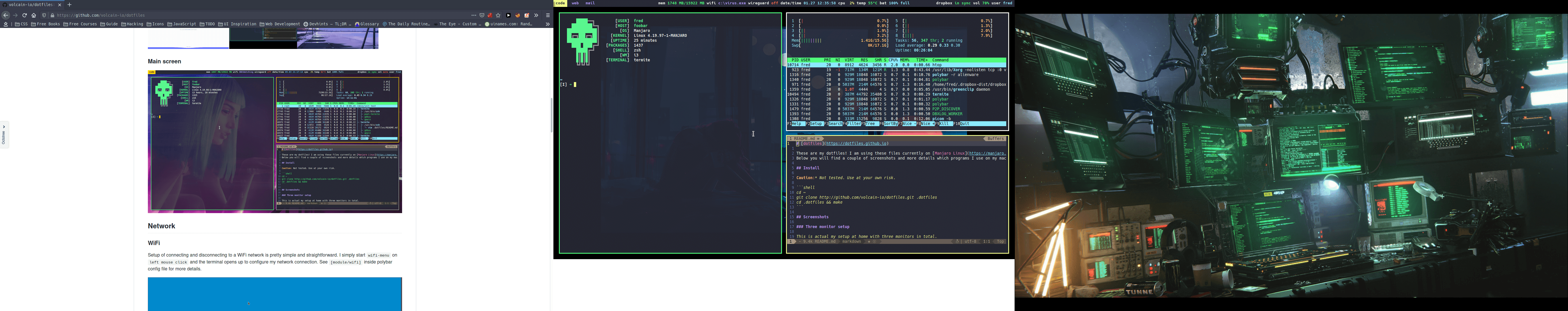Save the page to Pocket
The width and height of the screenshot is (1568, 311).
pyautogui.click(x=482, y=15)
